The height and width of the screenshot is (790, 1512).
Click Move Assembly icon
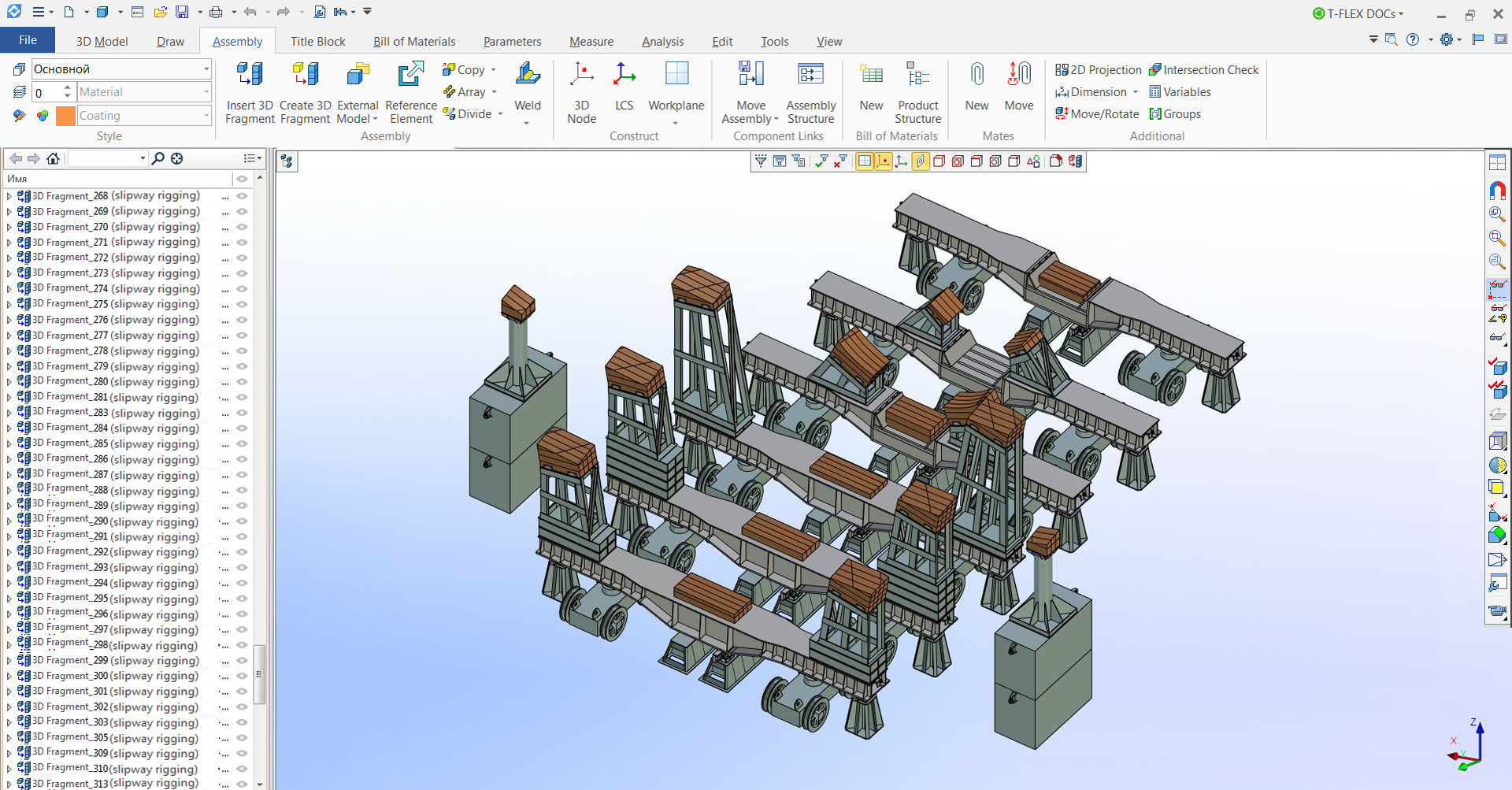pyautogui.click(x=750, y=73)
